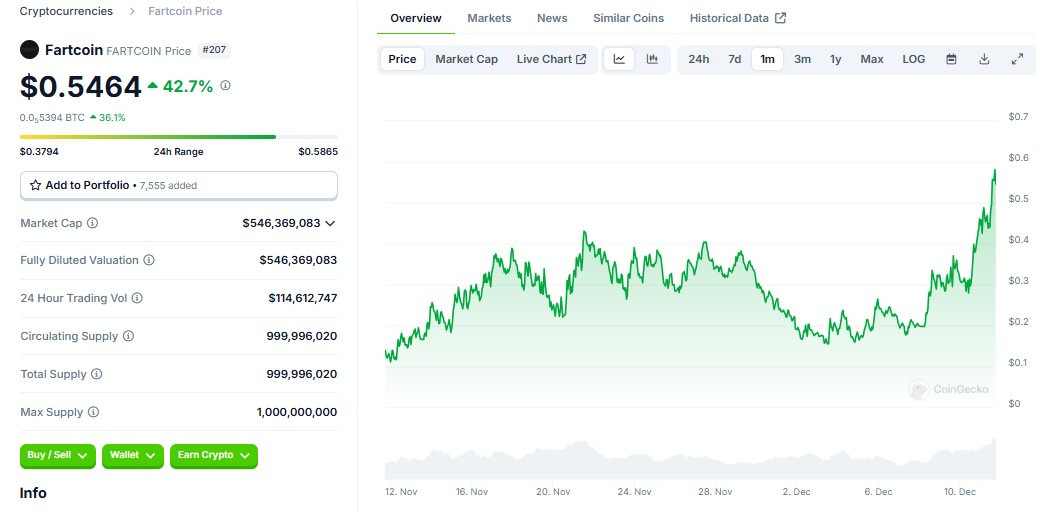Click the Info section heading
The width and height of the screenshot is (1046, 512).
coord(33,493)
